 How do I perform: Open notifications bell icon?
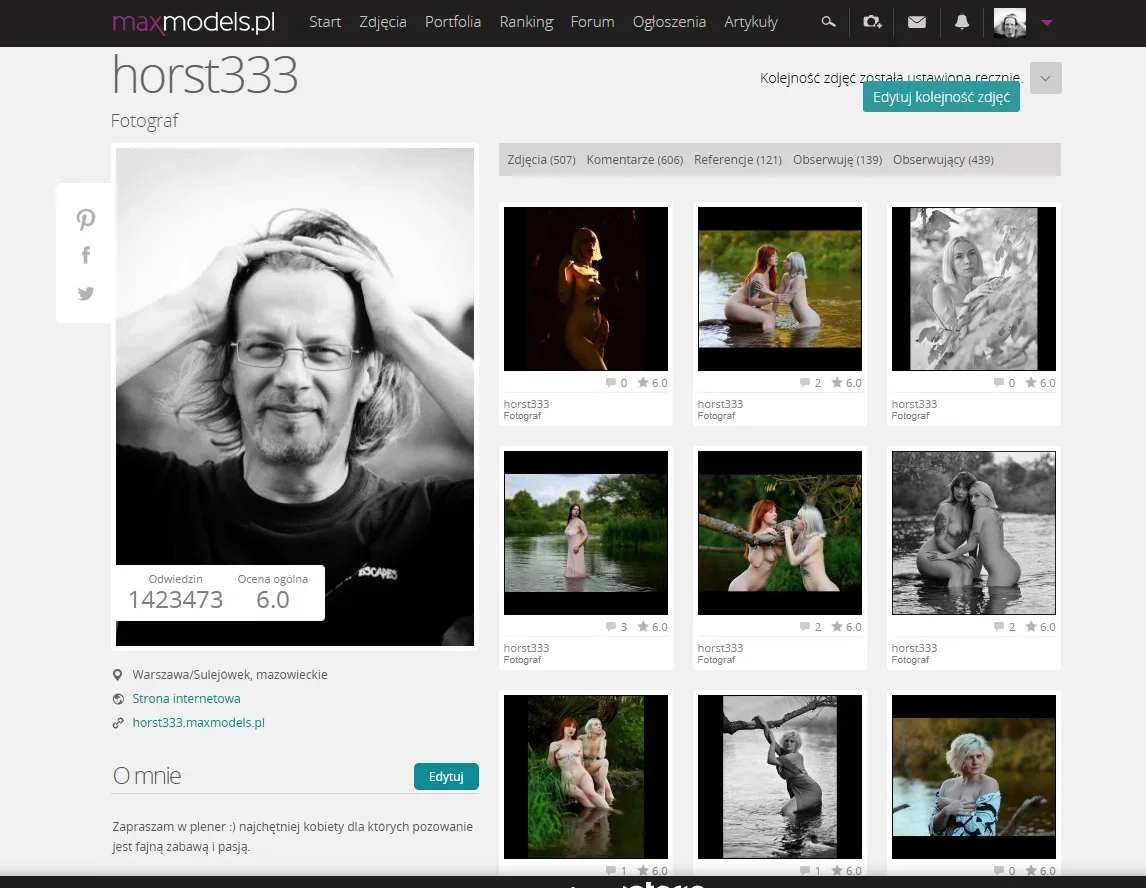click(x=962, y=22)
